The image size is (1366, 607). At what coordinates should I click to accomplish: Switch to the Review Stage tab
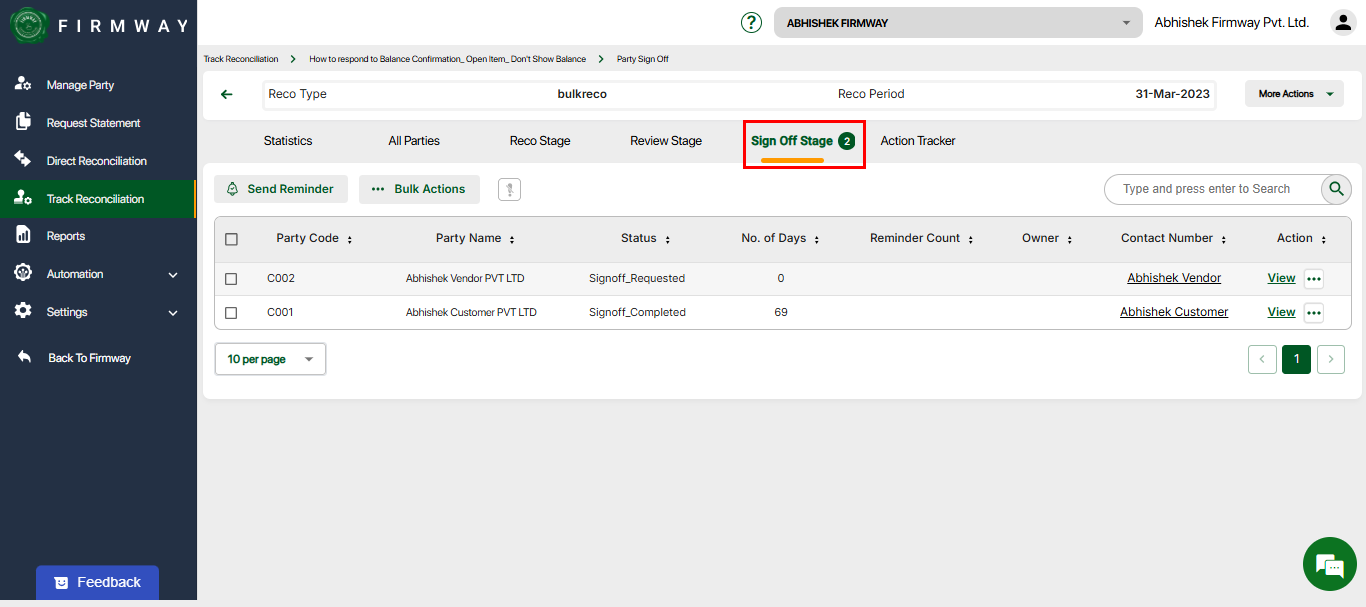666,141
